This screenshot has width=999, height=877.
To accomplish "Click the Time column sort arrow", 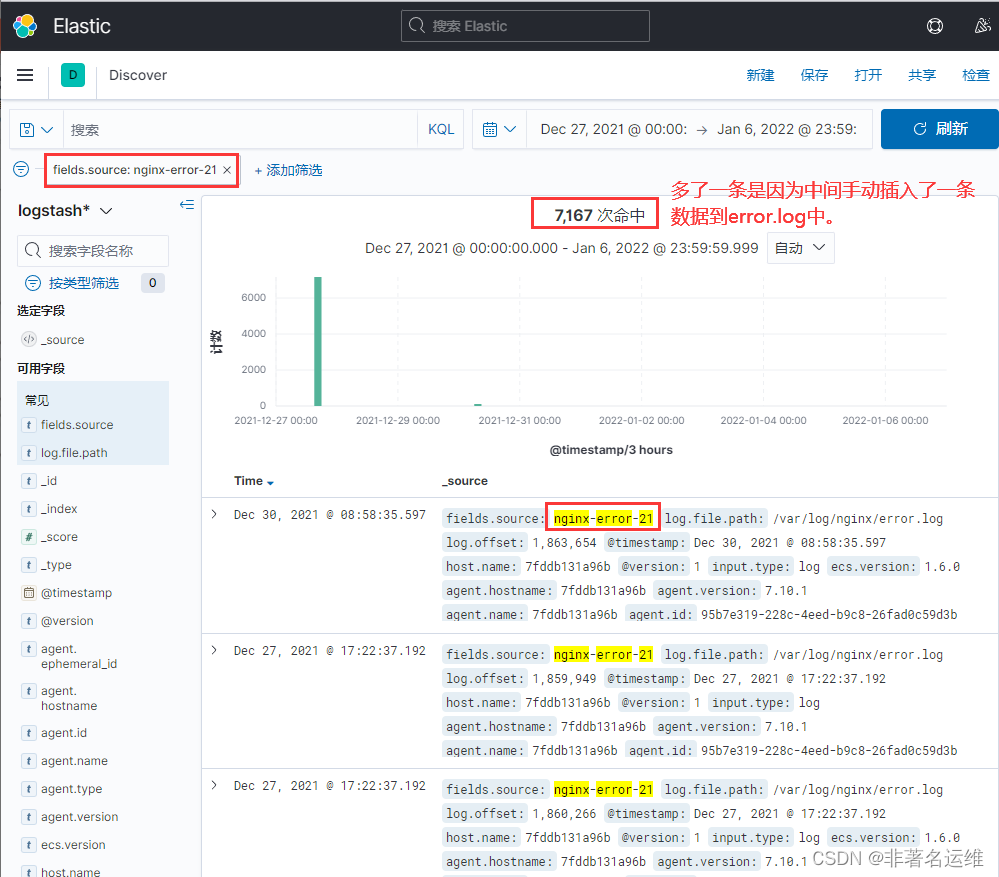I will click(x=270, y=483).
